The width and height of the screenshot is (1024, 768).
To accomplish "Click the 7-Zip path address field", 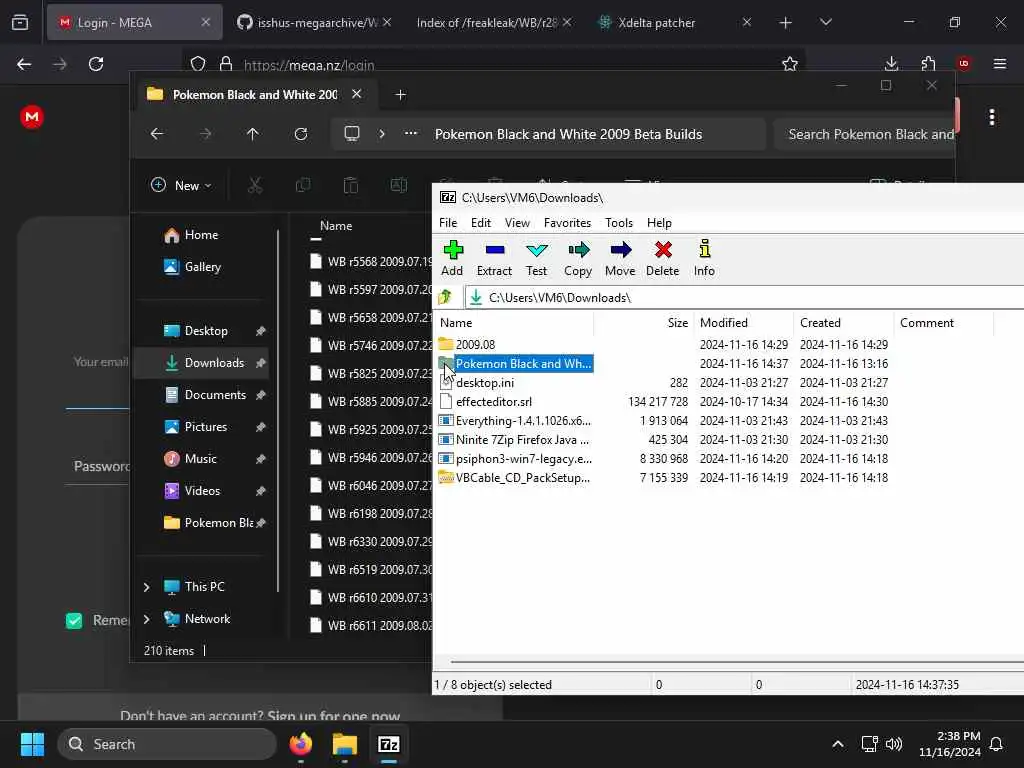I will pos(744,298).
